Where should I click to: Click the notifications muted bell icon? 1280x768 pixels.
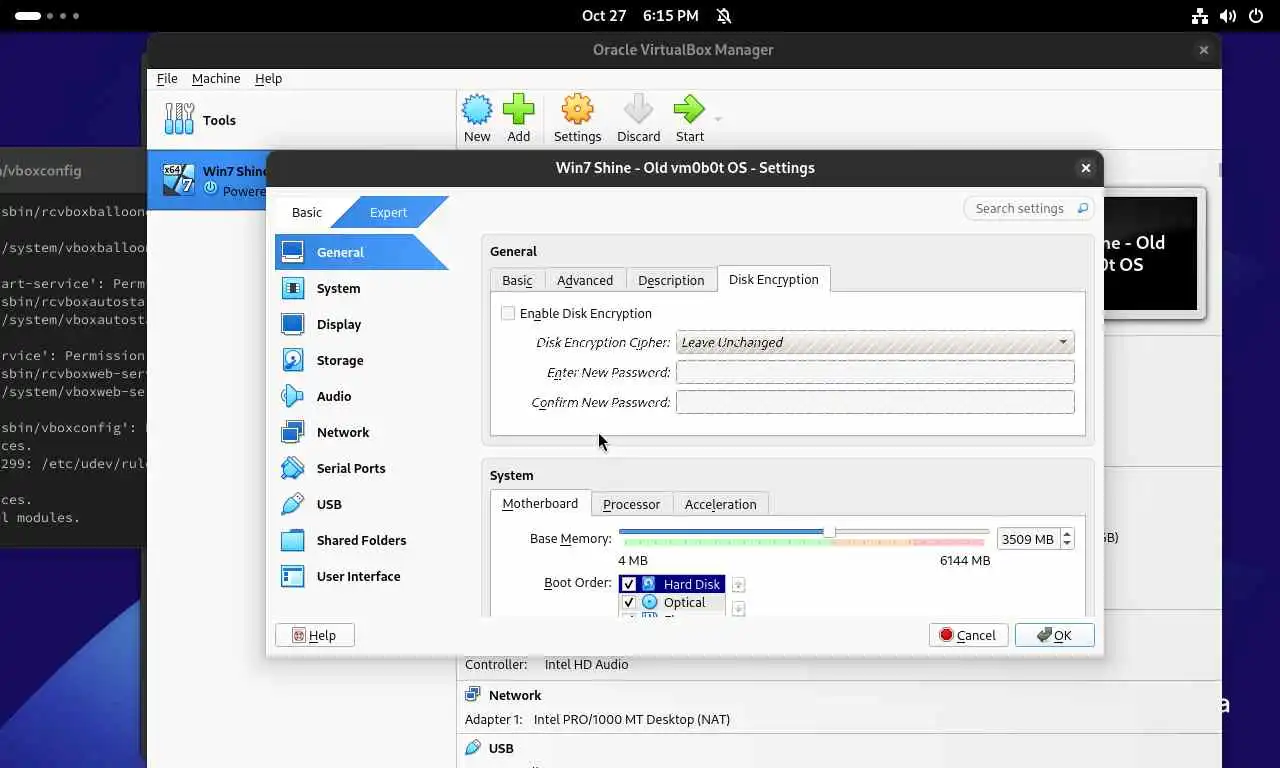[x=724, y=16]
